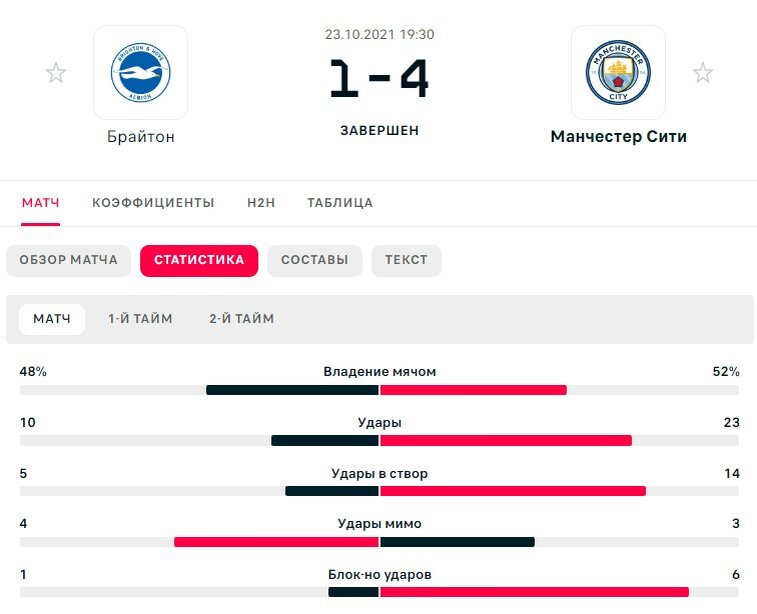Switch to the КОЭФФИЦИЕНТЫ tab
This screenshot has height=614, width=757.
click(x=153, y=203)
